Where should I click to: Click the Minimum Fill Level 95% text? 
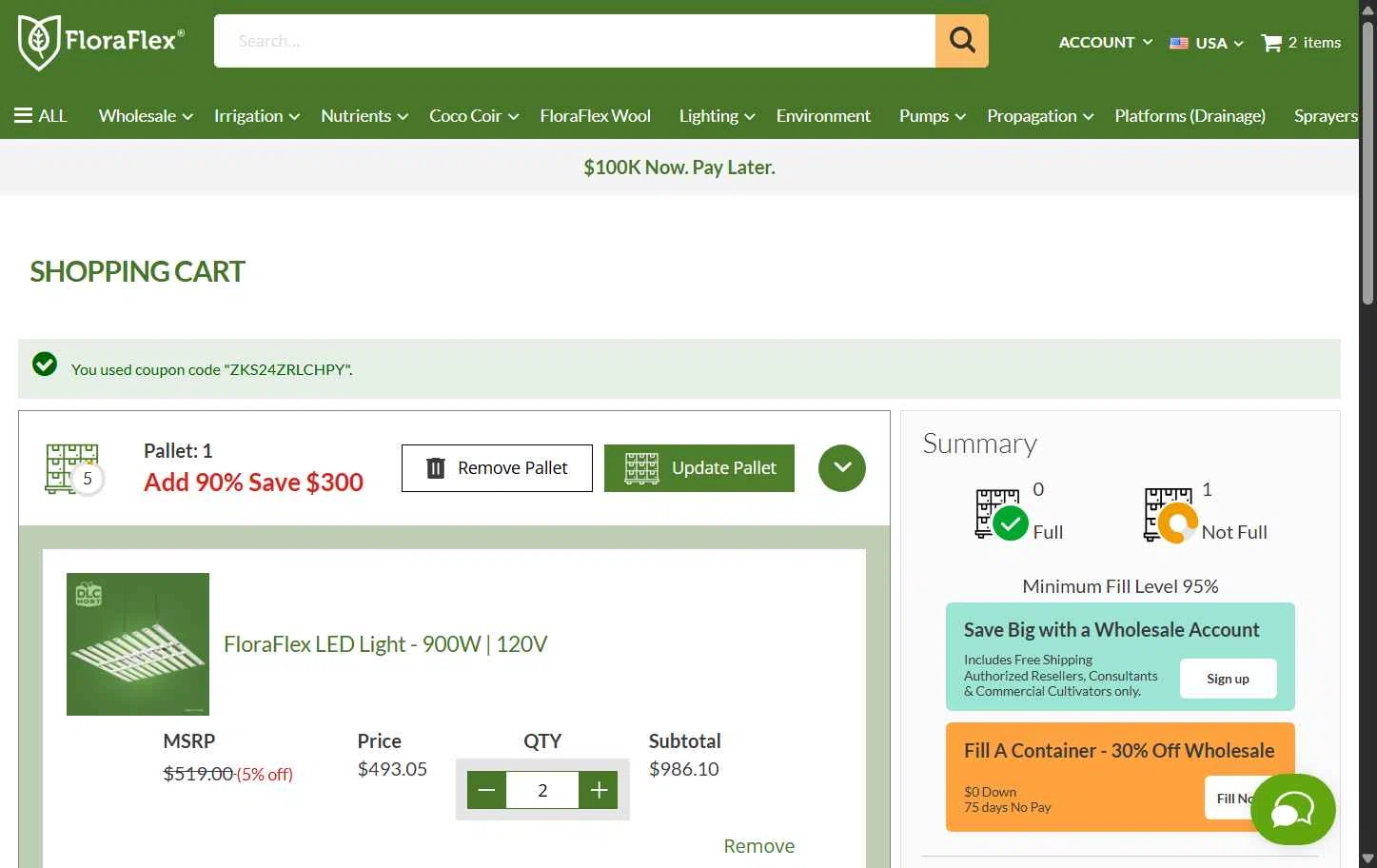[x=1120, y=586]
